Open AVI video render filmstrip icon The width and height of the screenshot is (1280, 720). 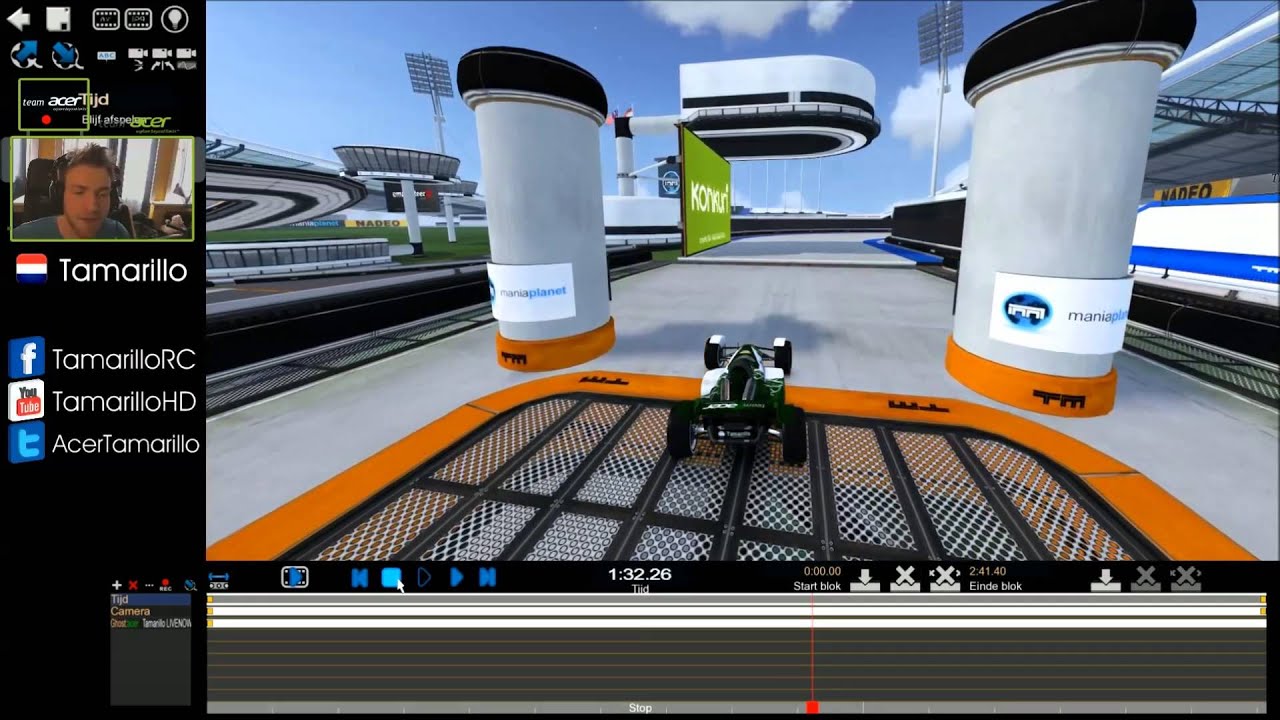[106, 18]
